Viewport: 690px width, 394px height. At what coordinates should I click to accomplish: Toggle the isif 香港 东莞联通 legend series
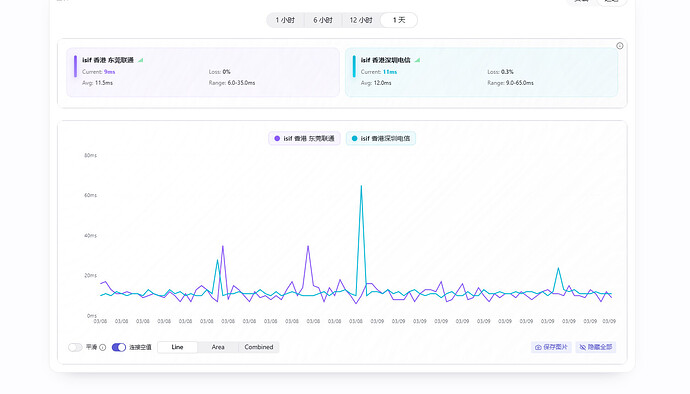304,138
